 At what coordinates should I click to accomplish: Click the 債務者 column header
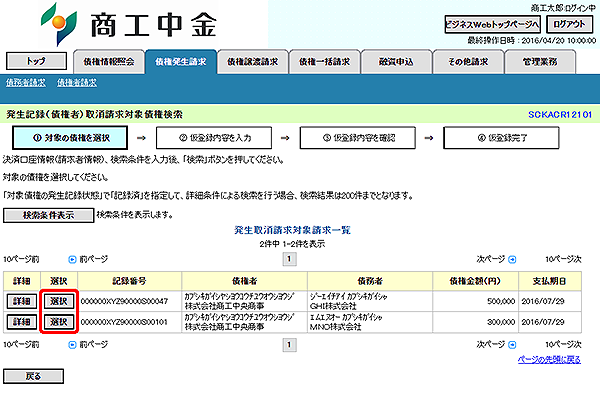[x=370, y=281]
